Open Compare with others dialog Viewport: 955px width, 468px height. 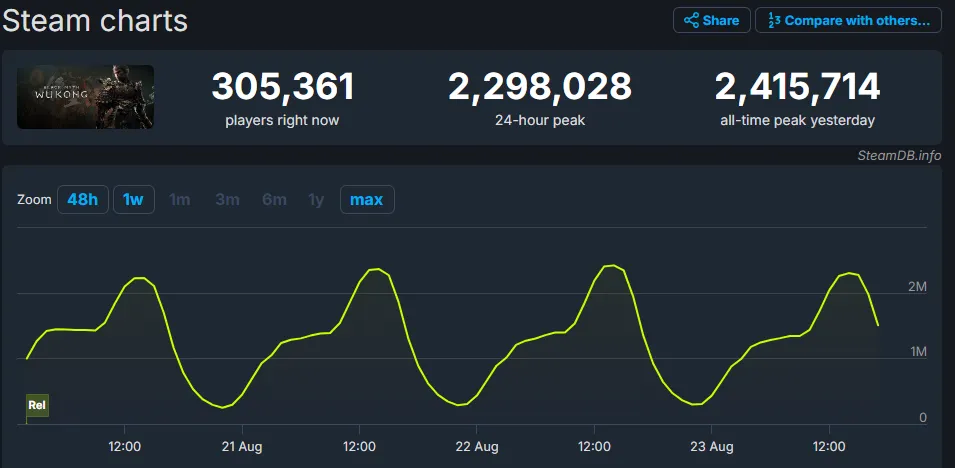[848, 20]
